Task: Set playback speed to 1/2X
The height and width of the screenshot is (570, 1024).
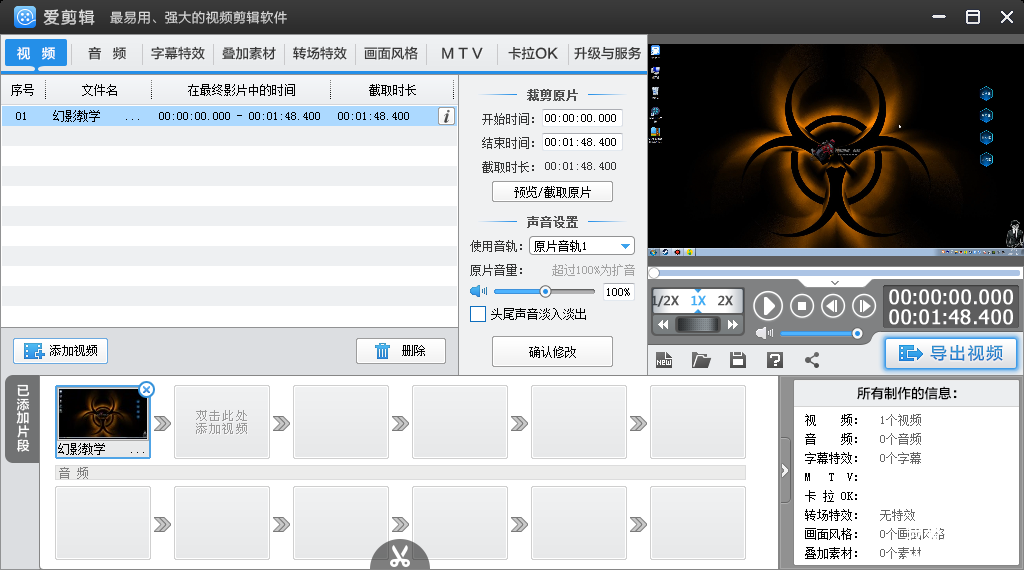Action: (665, 301)
